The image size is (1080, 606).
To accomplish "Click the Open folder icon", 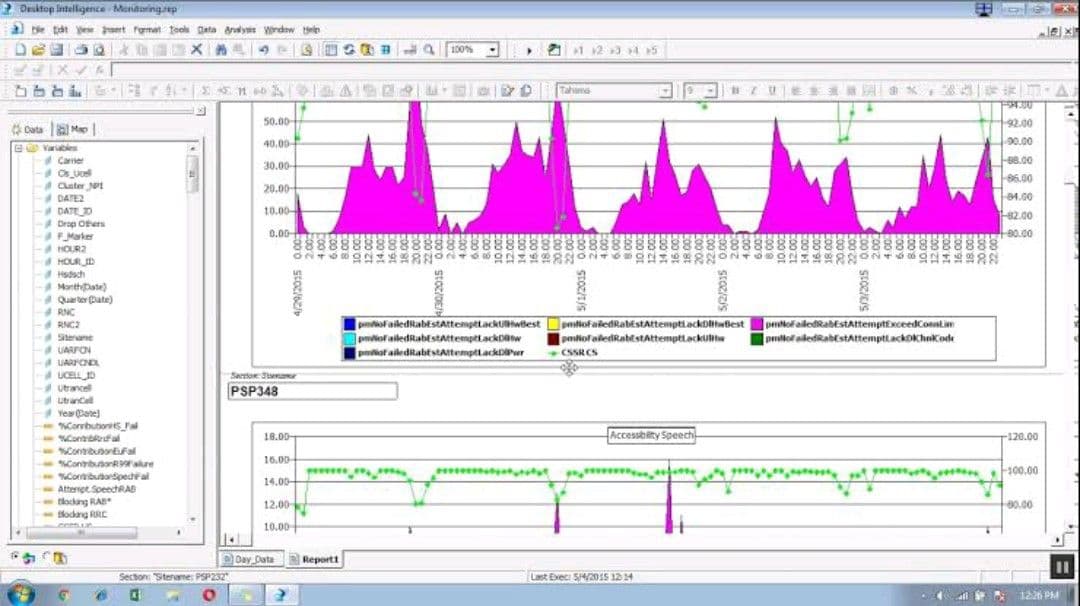I will (38, 49).
